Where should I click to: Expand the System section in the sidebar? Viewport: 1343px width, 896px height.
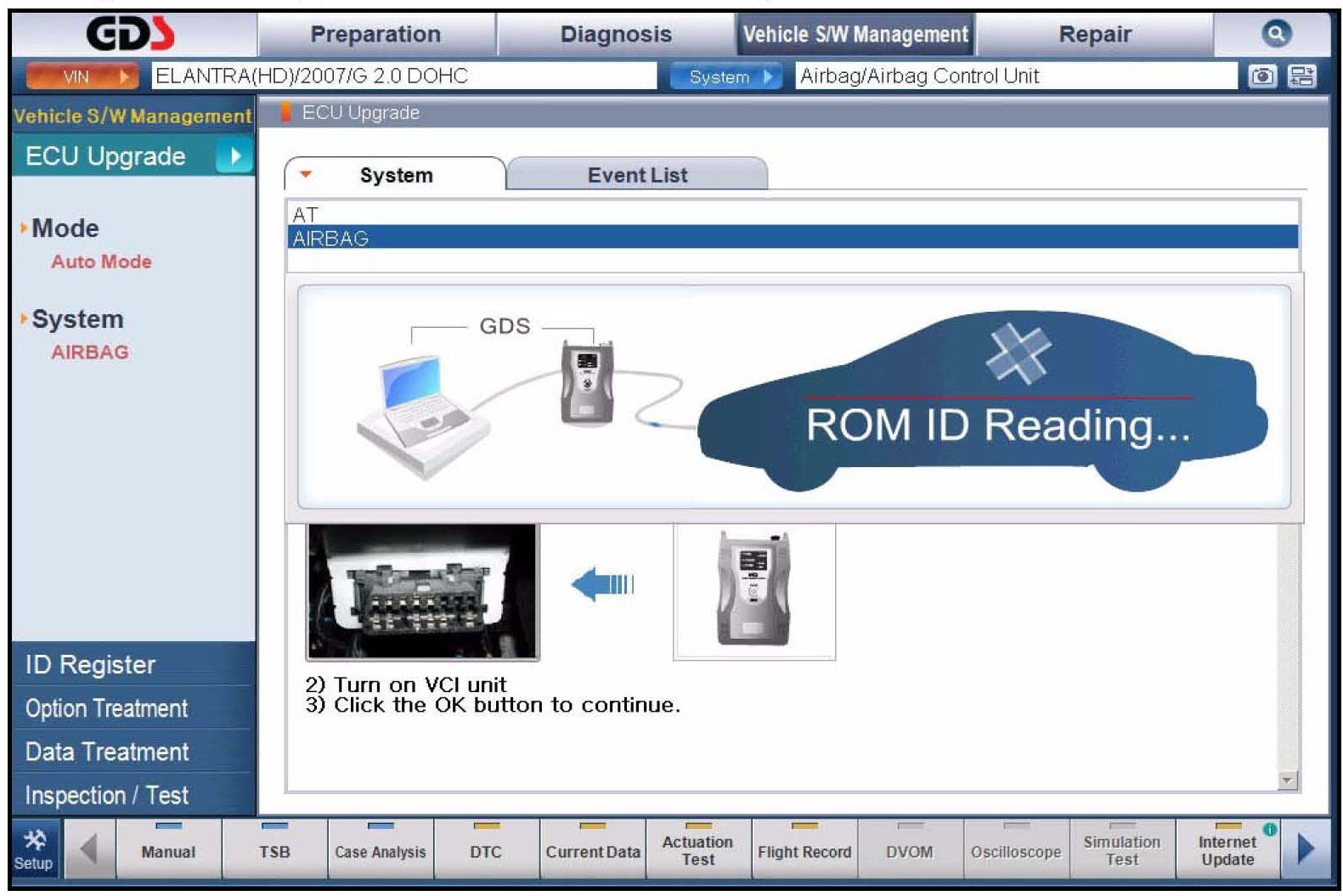coord(24,319)
